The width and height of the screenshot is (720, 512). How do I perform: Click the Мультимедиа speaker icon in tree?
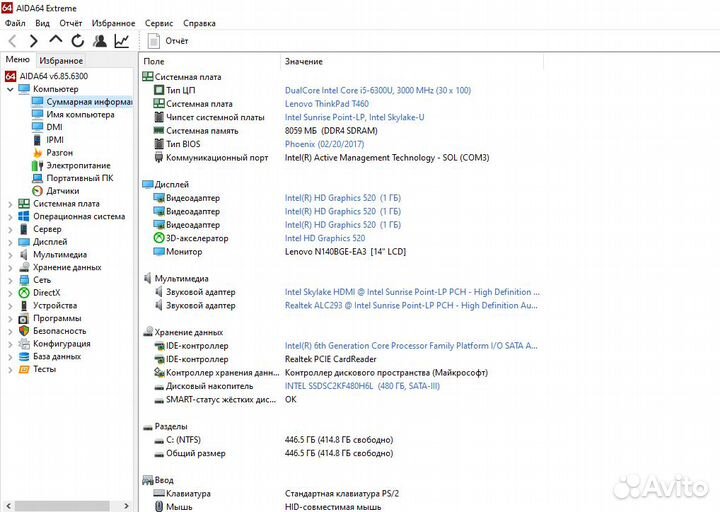point(24,254)
